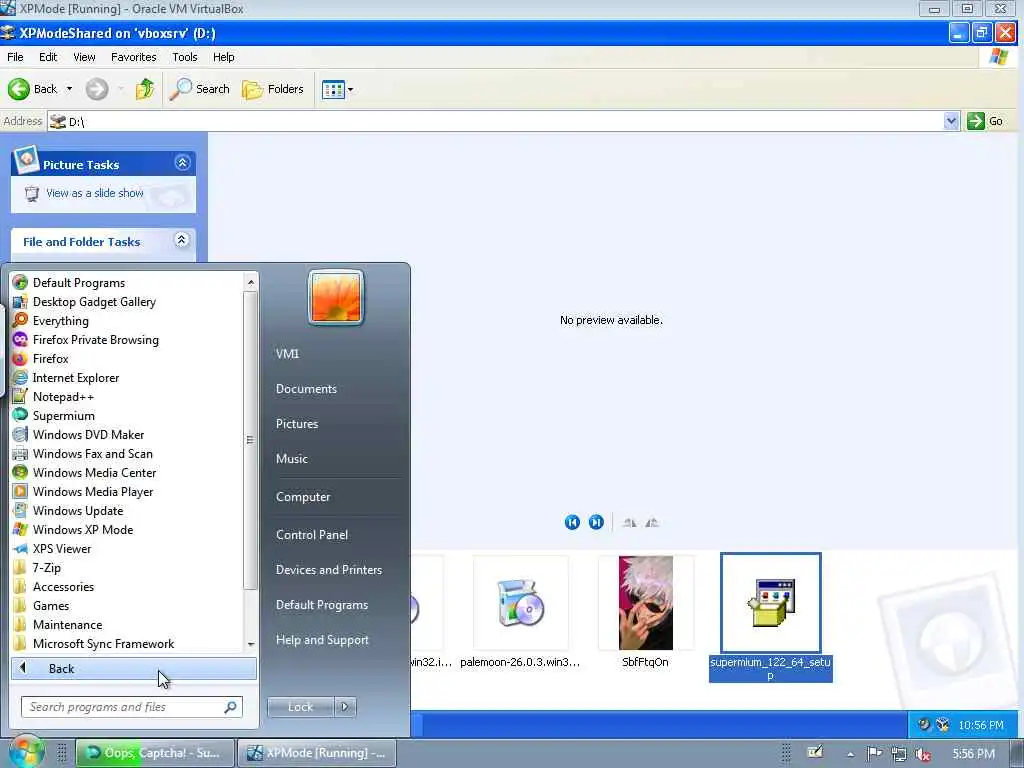Open Default Programs in the right pane
This screenshot has width=1024, height=768.
tap(322, 605)
